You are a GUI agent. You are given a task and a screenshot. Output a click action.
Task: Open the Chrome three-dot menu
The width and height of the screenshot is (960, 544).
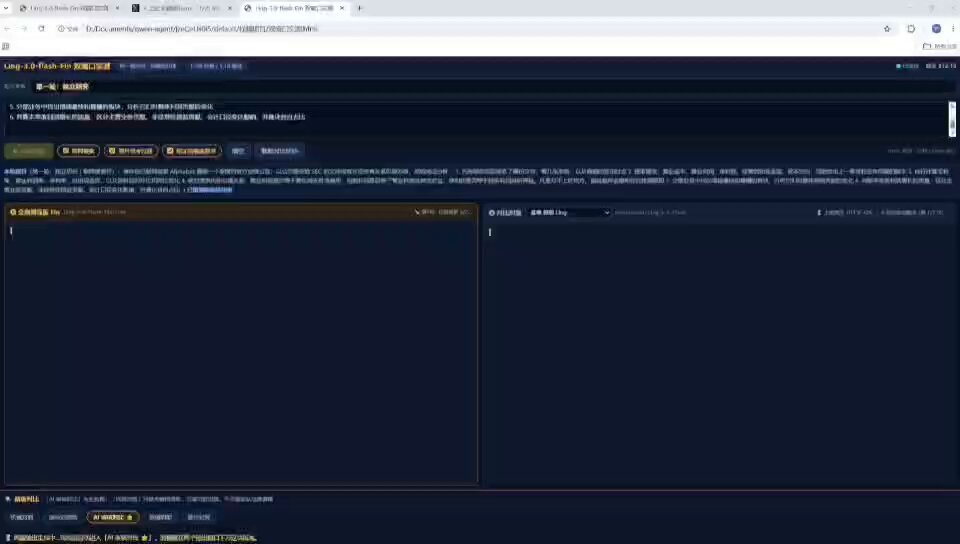(953, 29)
